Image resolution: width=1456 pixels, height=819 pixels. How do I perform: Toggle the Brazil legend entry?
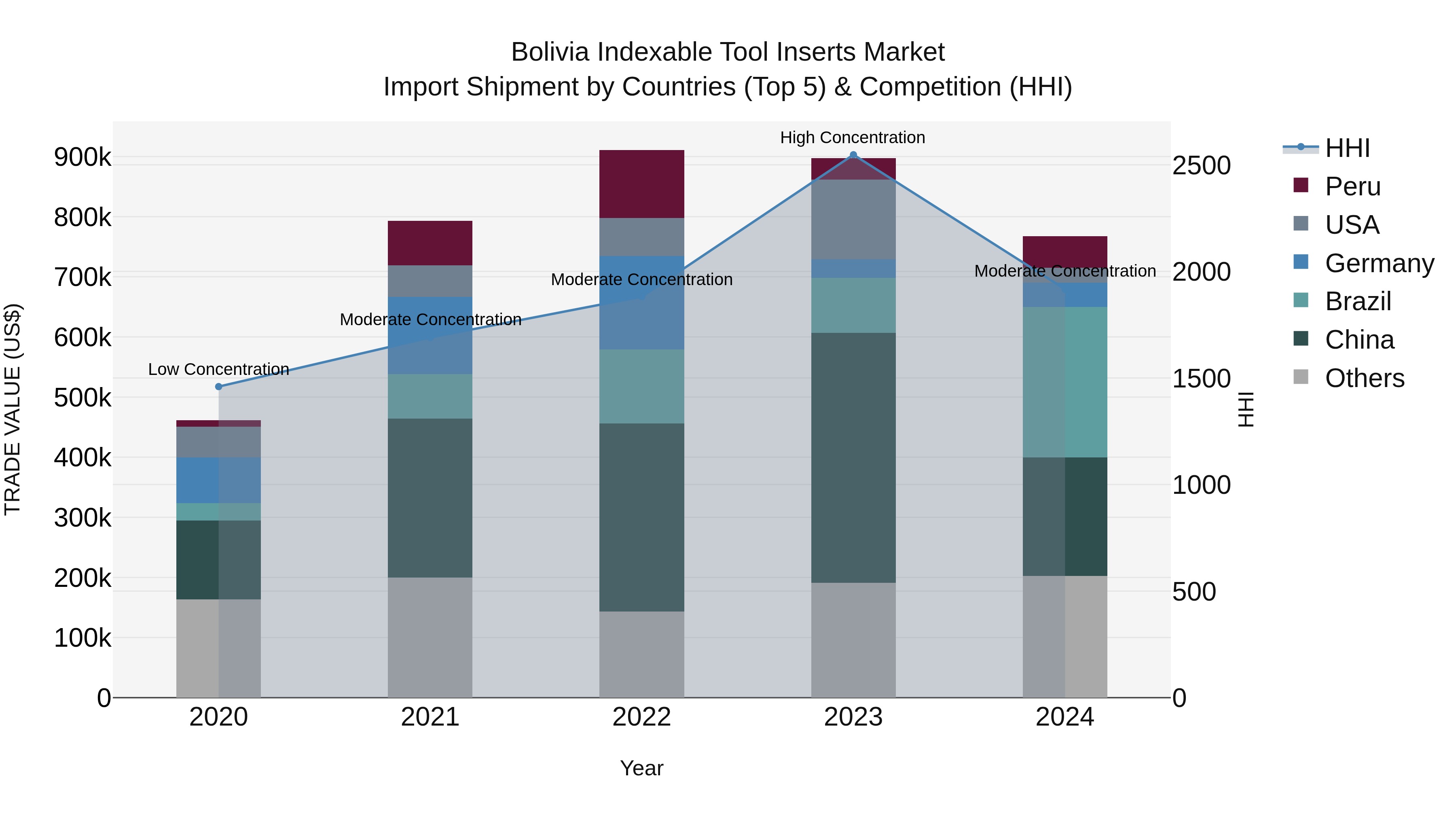[x=1342, y=301]
